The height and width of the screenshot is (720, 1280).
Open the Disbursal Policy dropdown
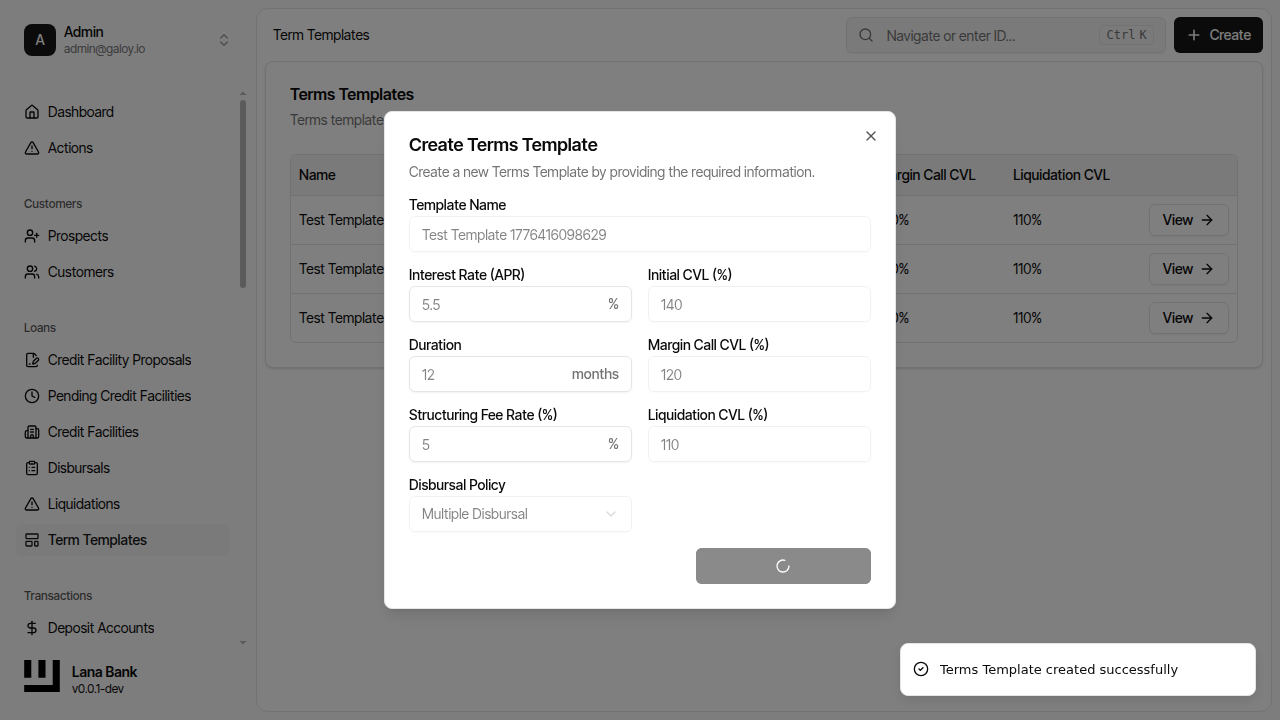(520, 513)
